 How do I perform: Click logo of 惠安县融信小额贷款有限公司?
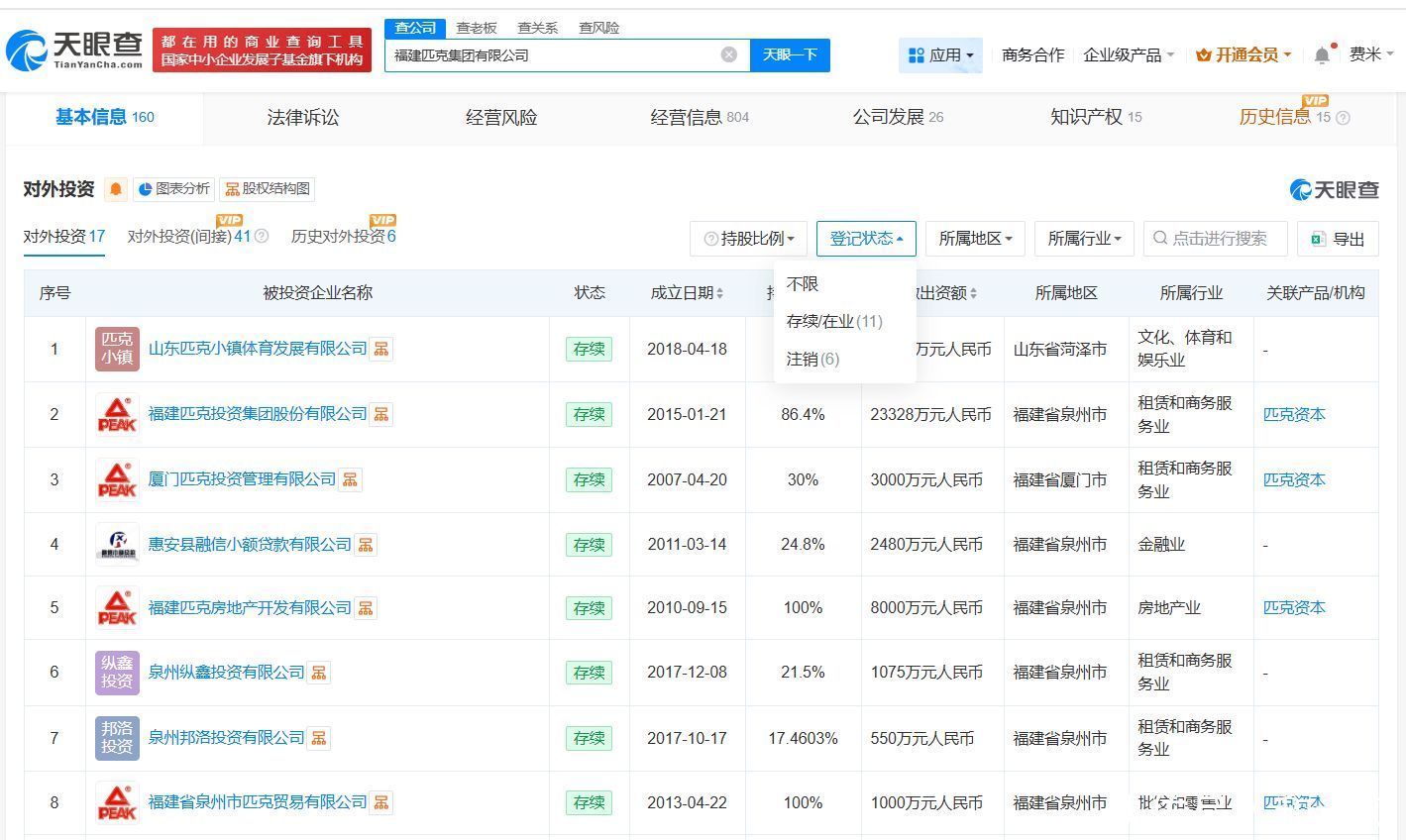117,545
